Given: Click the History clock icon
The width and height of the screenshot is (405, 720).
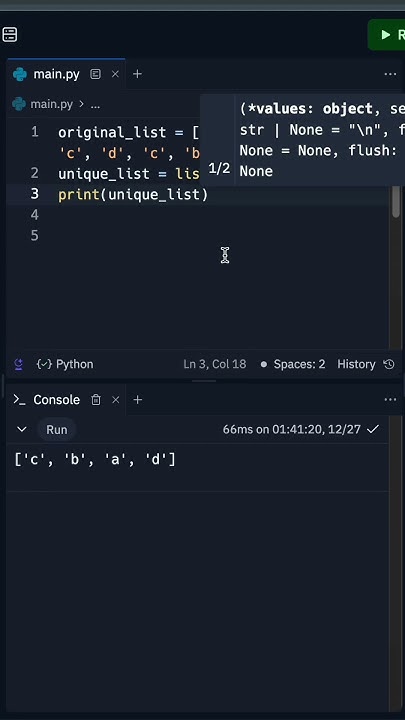Looking at the screenshot, I should 389,364.
